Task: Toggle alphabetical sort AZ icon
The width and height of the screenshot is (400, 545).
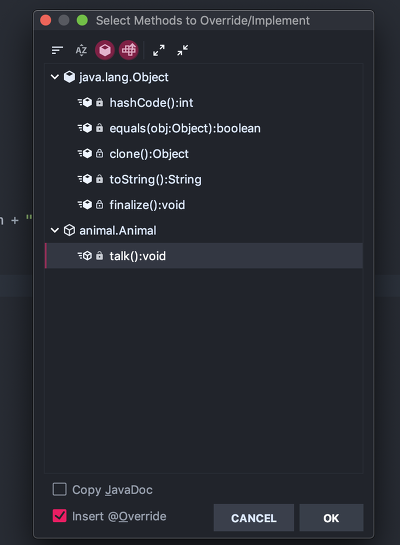Action: tap(81, 50)
